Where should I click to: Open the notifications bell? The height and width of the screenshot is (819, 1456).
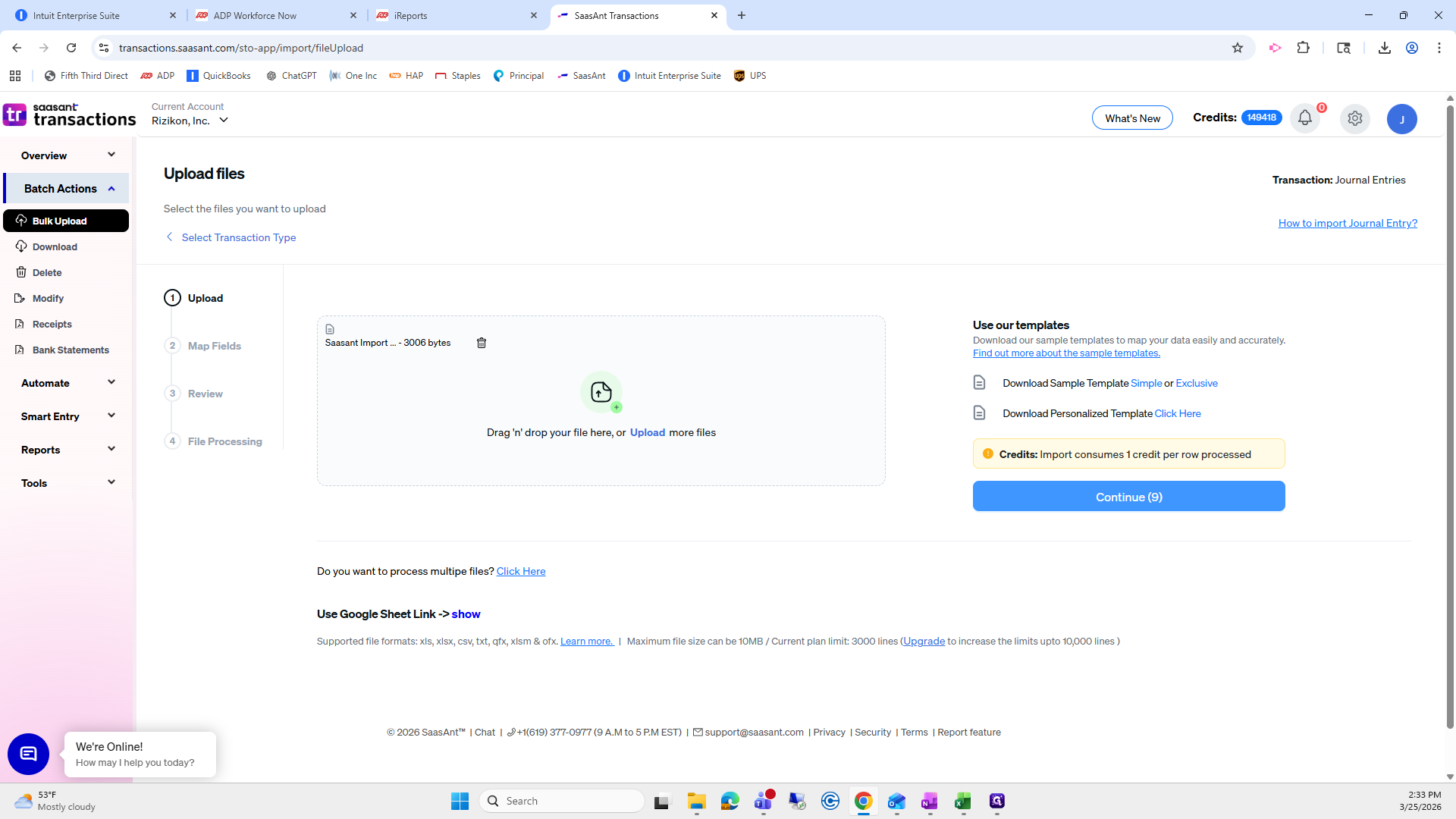(x=1304, y=118)
